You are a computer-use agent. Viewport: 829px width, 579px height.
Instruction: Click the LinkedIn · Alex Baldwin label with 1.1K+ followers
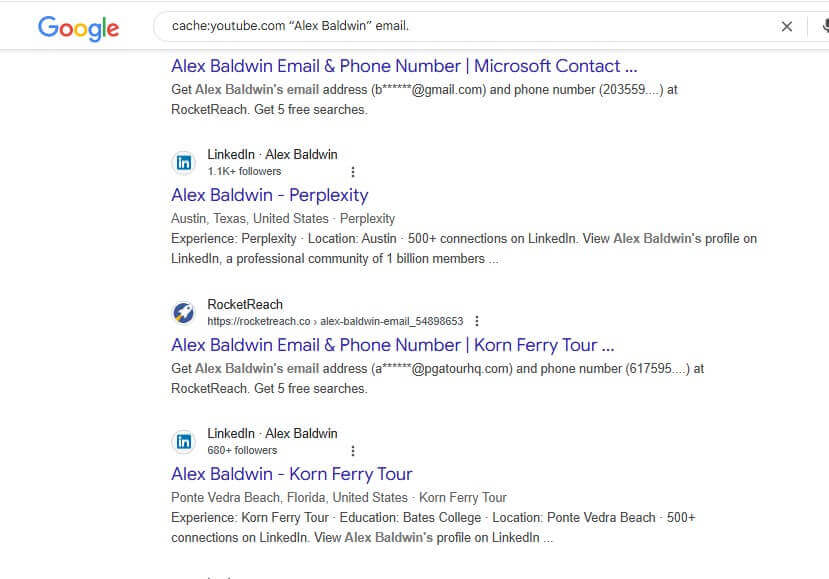pos(272,154)
